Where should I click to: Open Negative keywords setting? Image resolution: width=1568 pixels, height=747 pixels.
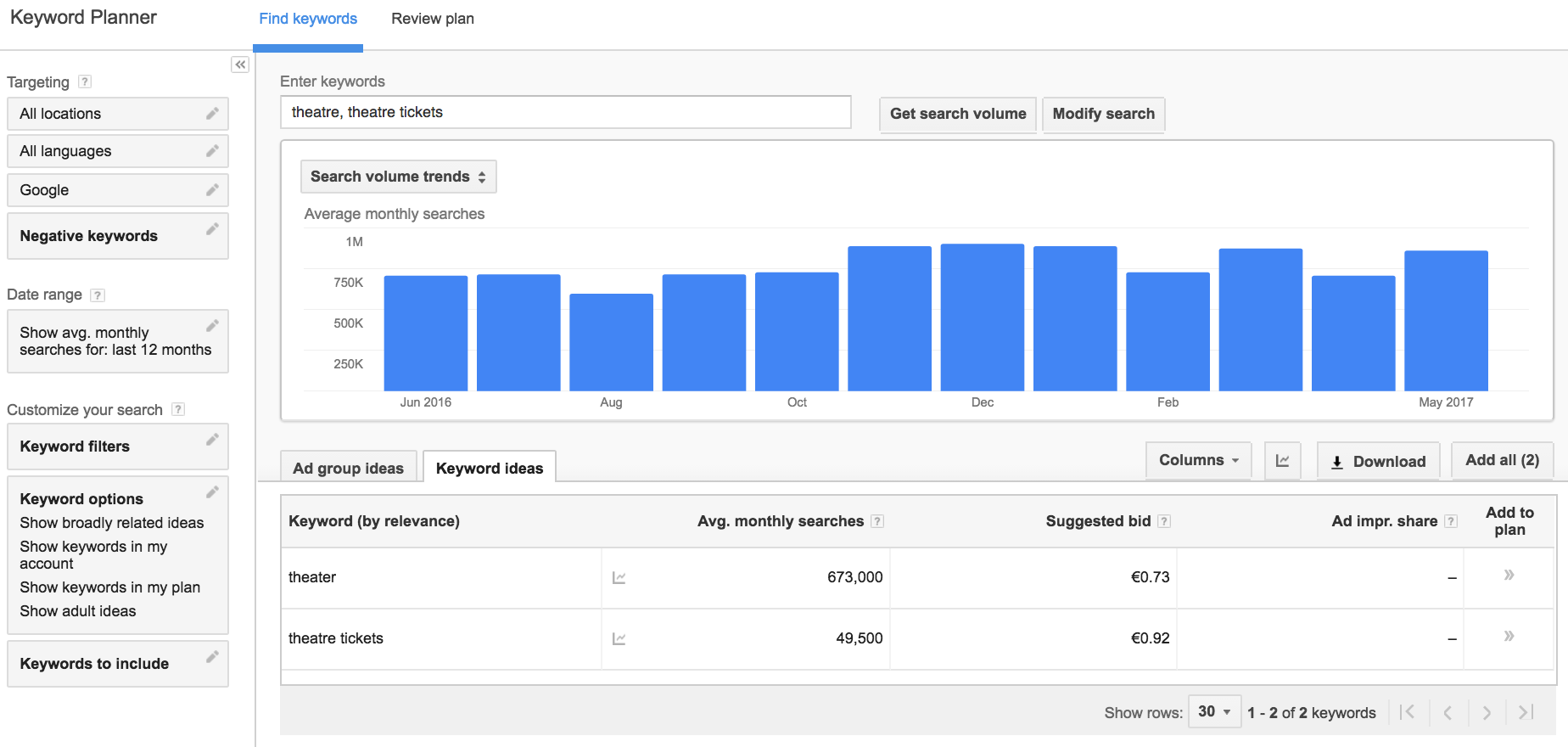coord(118,236)
